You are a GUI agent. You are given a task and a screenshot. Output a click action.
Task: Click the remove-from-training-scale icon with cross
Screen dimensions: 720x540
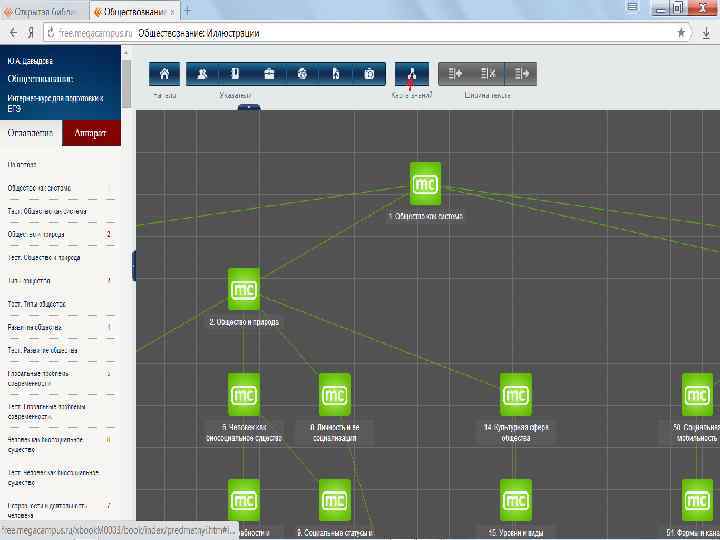click(x=488, y=73)
